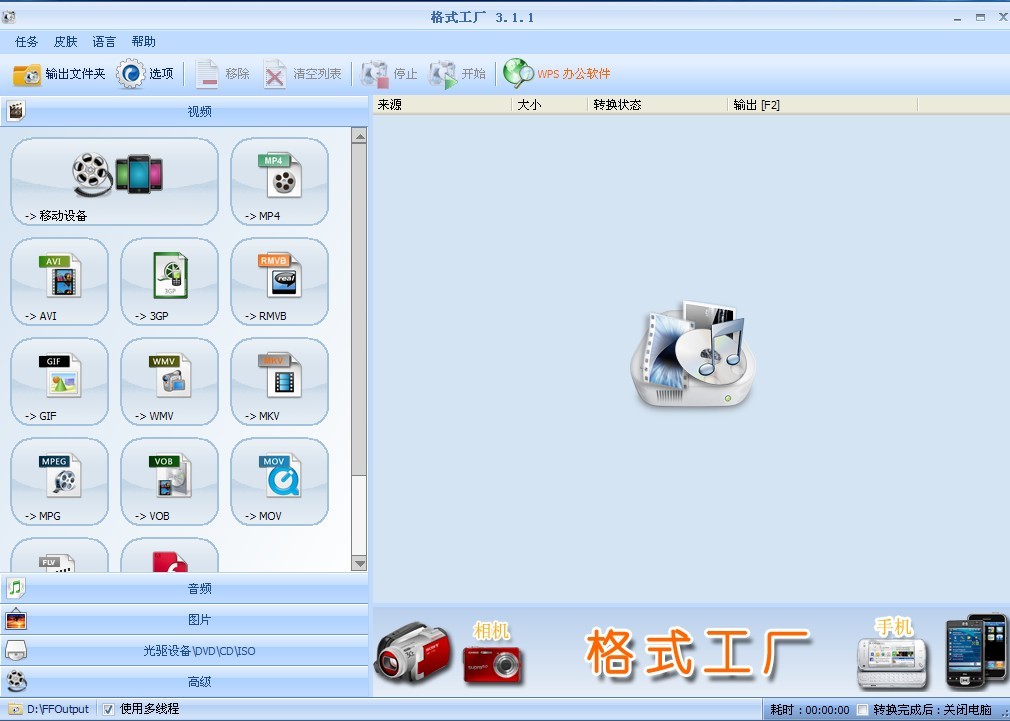Click the 耗时：00:00:00 elapsed time text

(x=810, y=710)
